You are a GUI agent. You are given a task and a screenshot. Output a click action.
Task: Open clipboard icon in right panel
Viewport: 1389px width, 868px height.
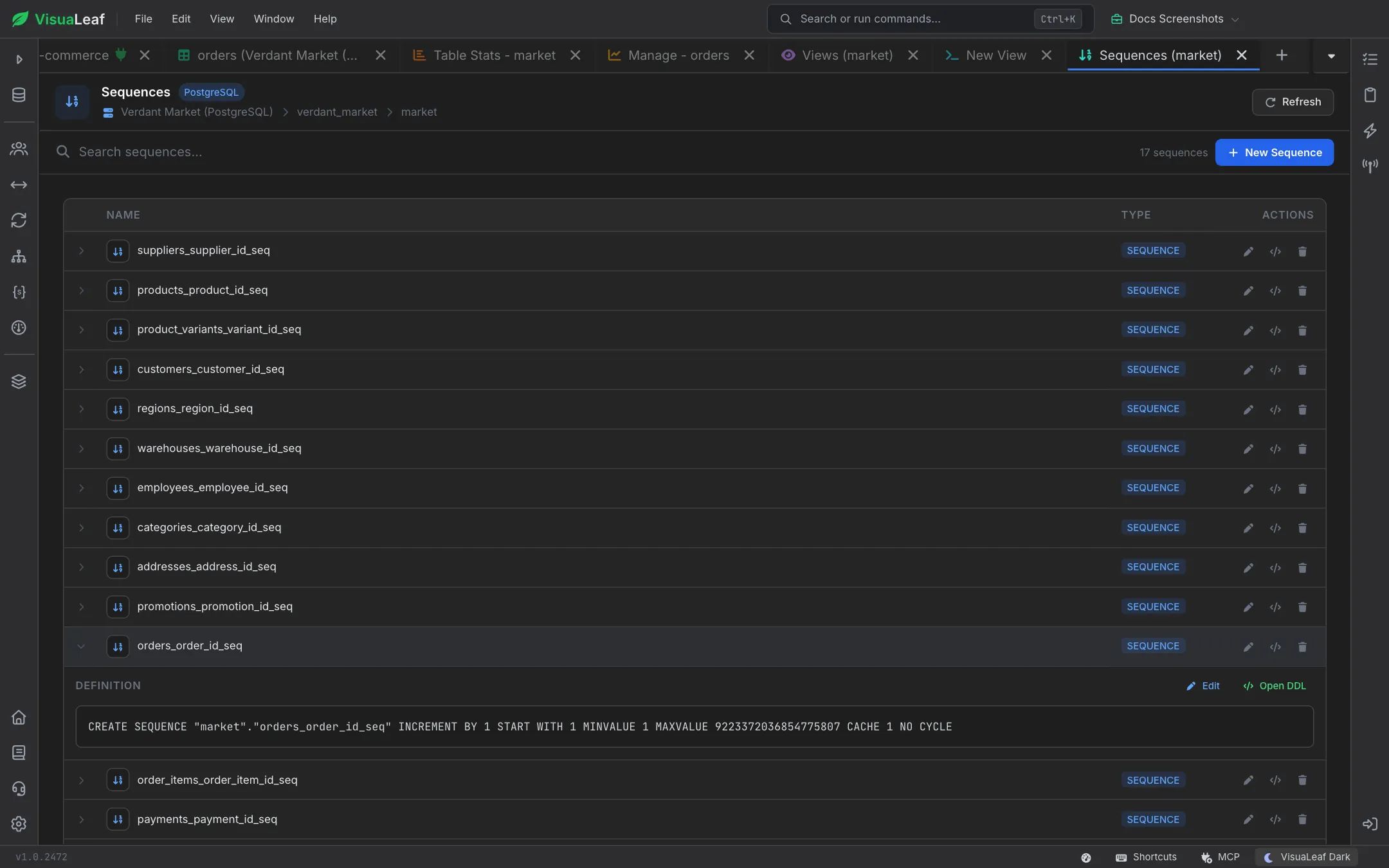(1370, 95)
